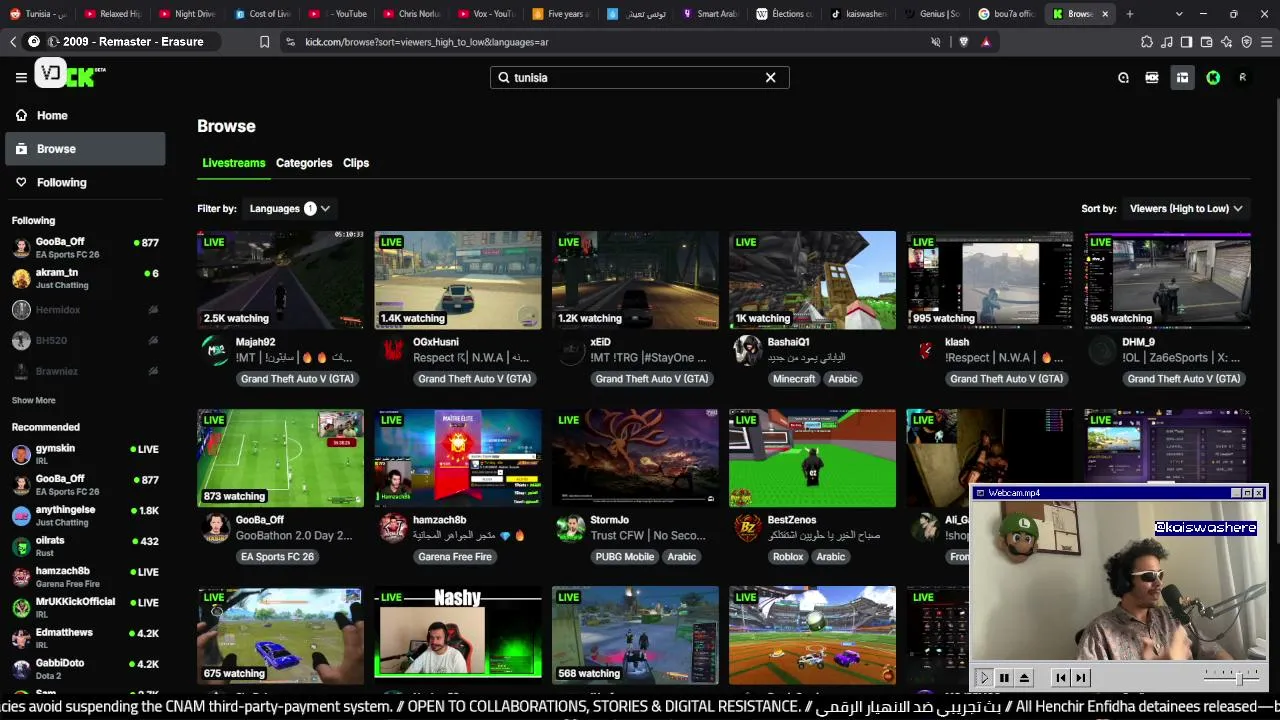Open the Brave Rewards triangle icon
The height and width of the screenshot is (720, 1280).
[x=986, y=42]
